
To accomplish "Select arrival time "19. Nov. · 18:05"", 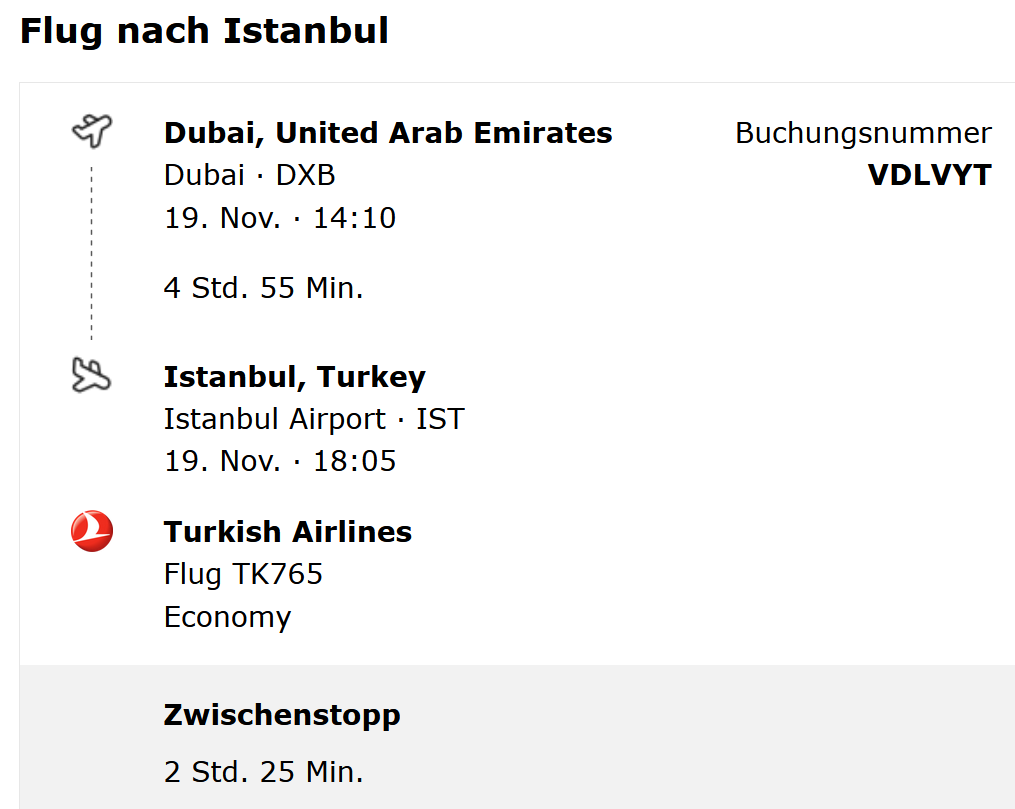I will [280, 461].
